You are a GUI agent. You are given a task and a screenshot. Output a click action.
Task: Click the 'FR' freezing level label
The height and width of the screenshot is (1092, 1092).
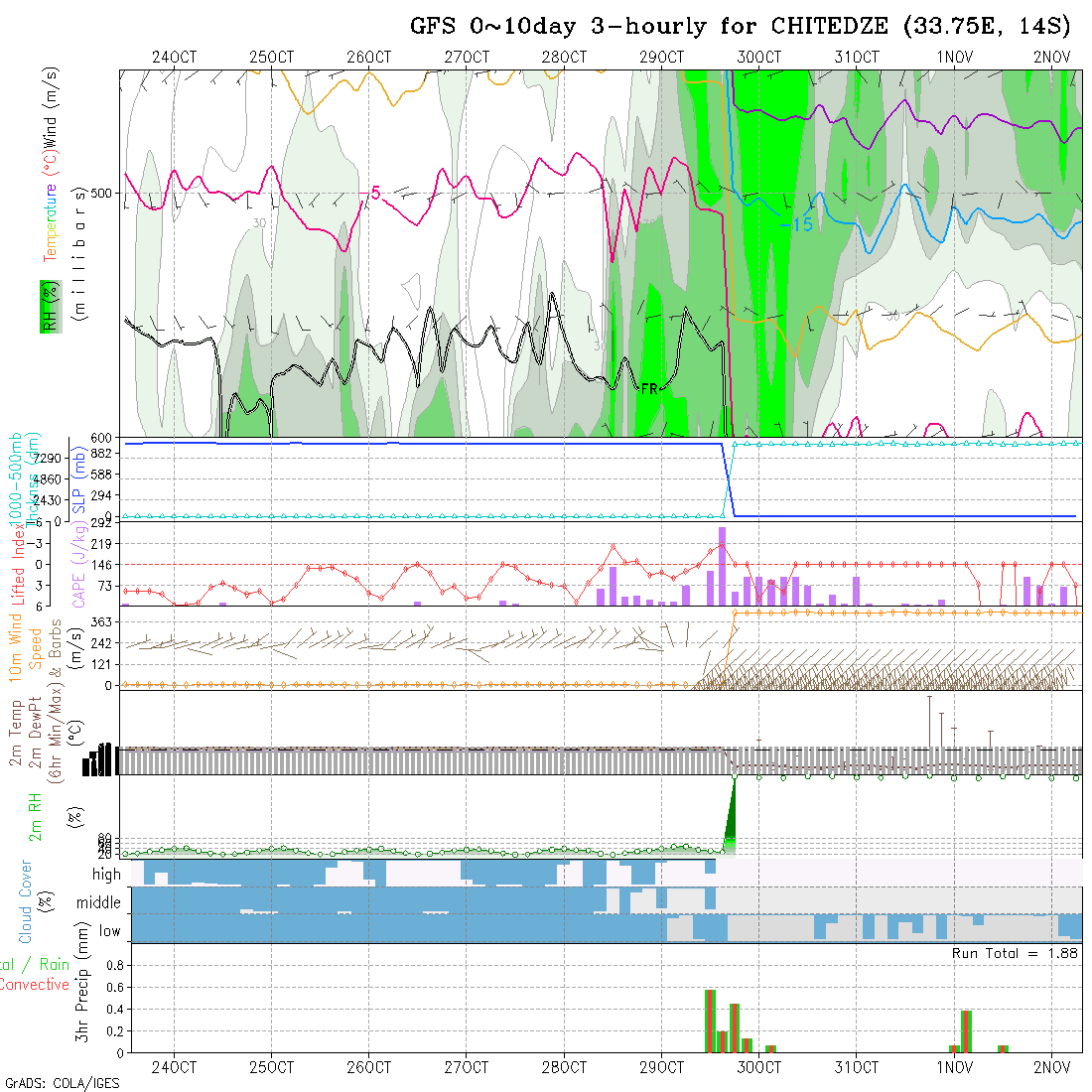pyautogui.click(x=649, y=388)
